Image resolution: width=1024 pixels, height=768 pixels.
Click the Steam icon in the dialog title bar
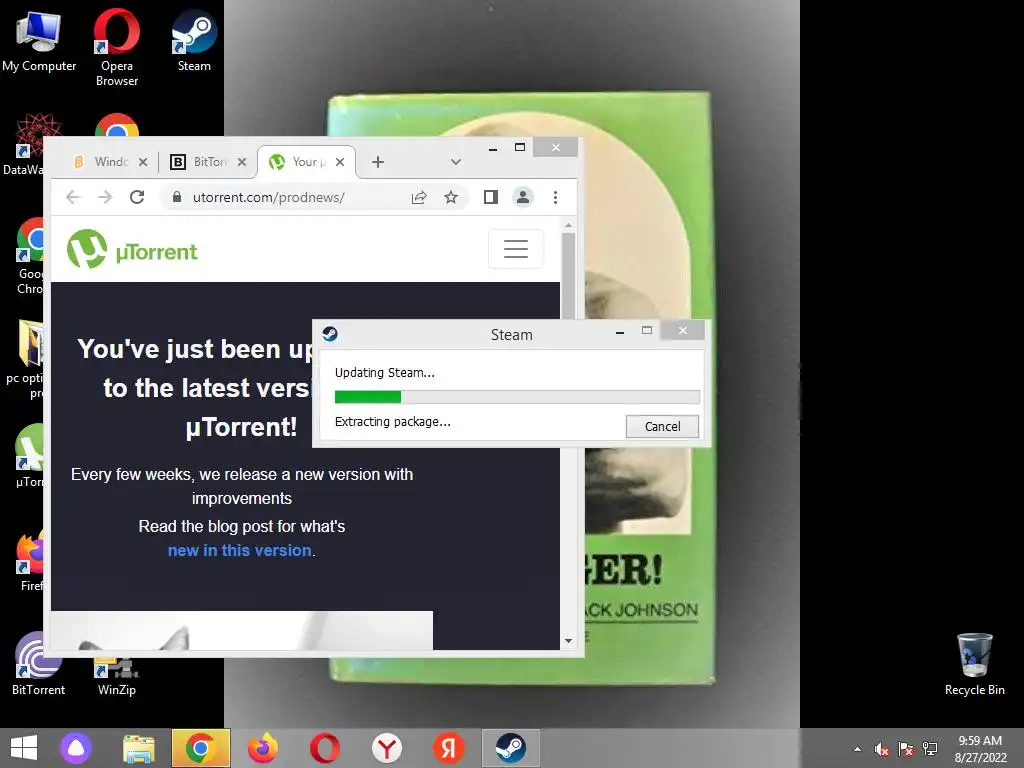[330, 334]
